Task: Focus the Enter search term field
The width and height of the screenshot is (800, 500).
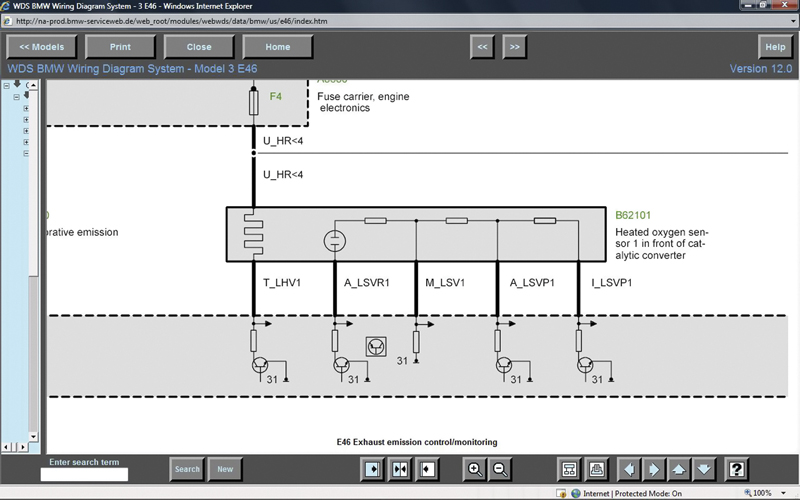Action: [84, 474]
